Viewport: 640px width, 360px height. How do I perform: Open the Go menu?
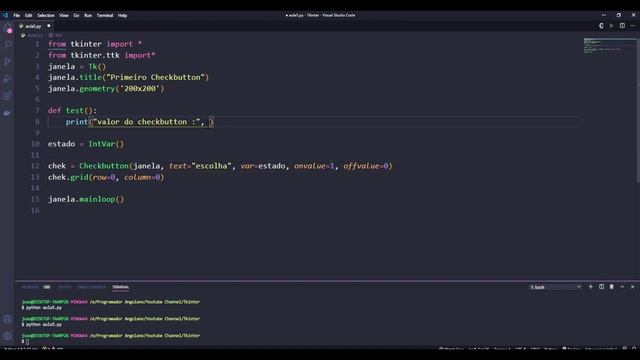pyautogui.click(x=76, y=16)
